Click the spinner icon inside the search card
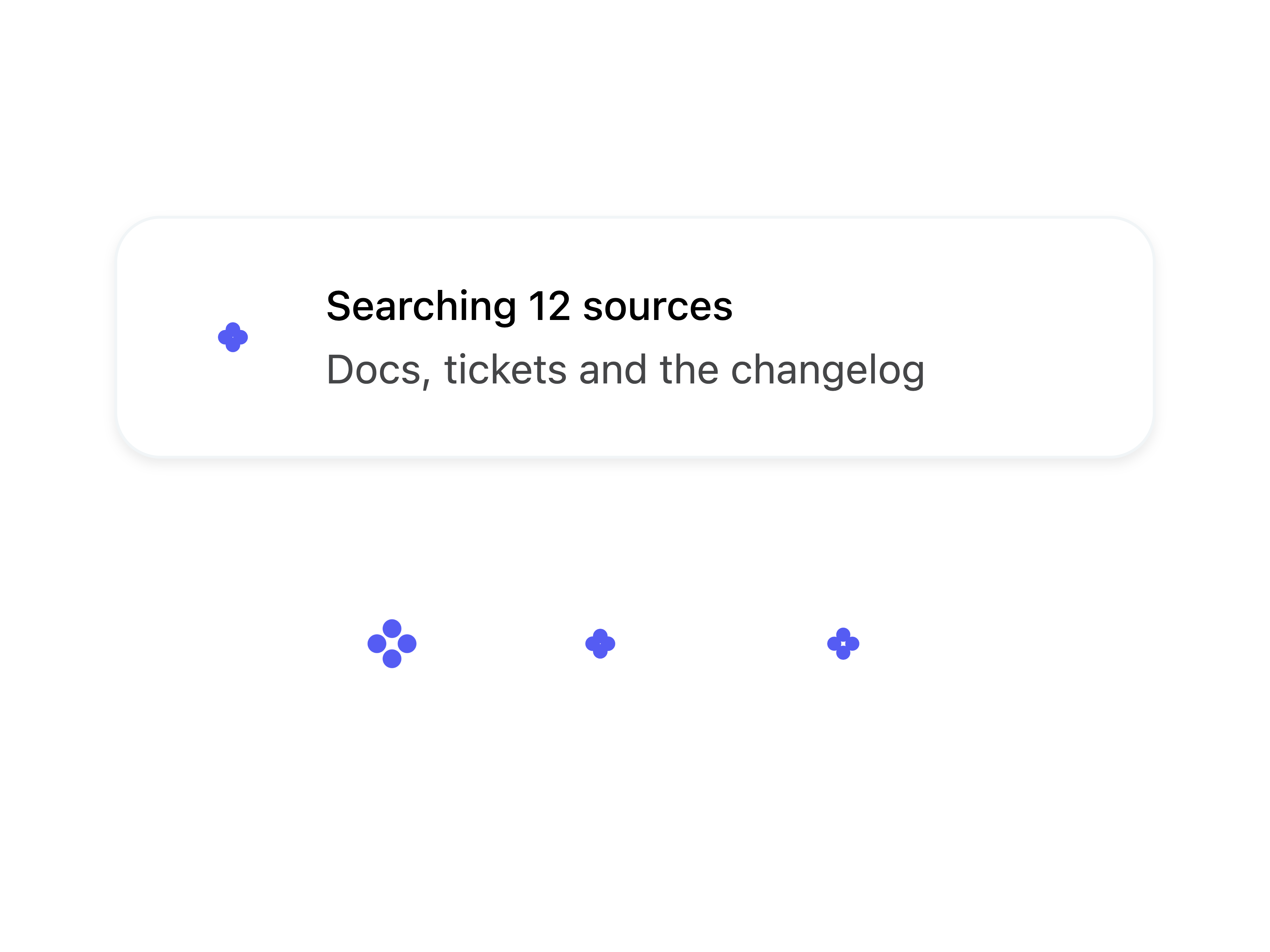This screenshot has width=1270, height=952. point(233,337)
